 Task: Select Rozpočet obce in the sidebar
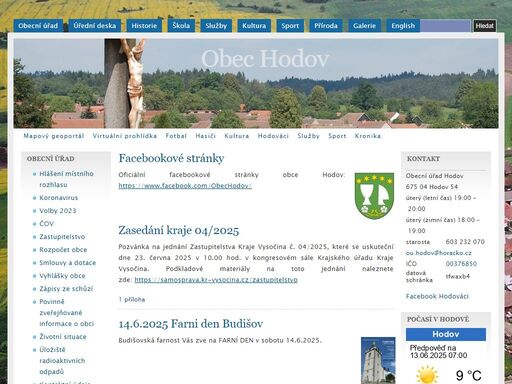[63, 250]
